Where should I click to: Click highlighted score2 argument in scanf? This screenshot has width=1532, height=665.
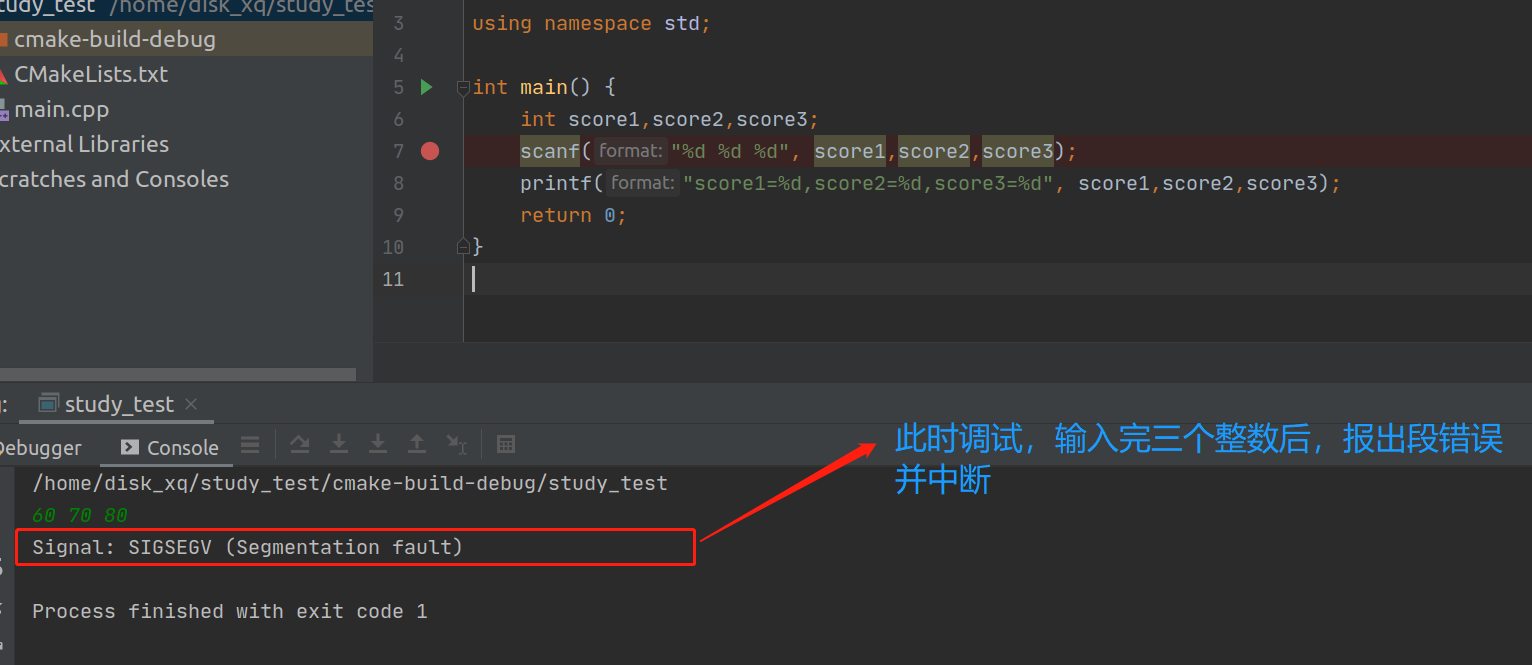(934, 151)
